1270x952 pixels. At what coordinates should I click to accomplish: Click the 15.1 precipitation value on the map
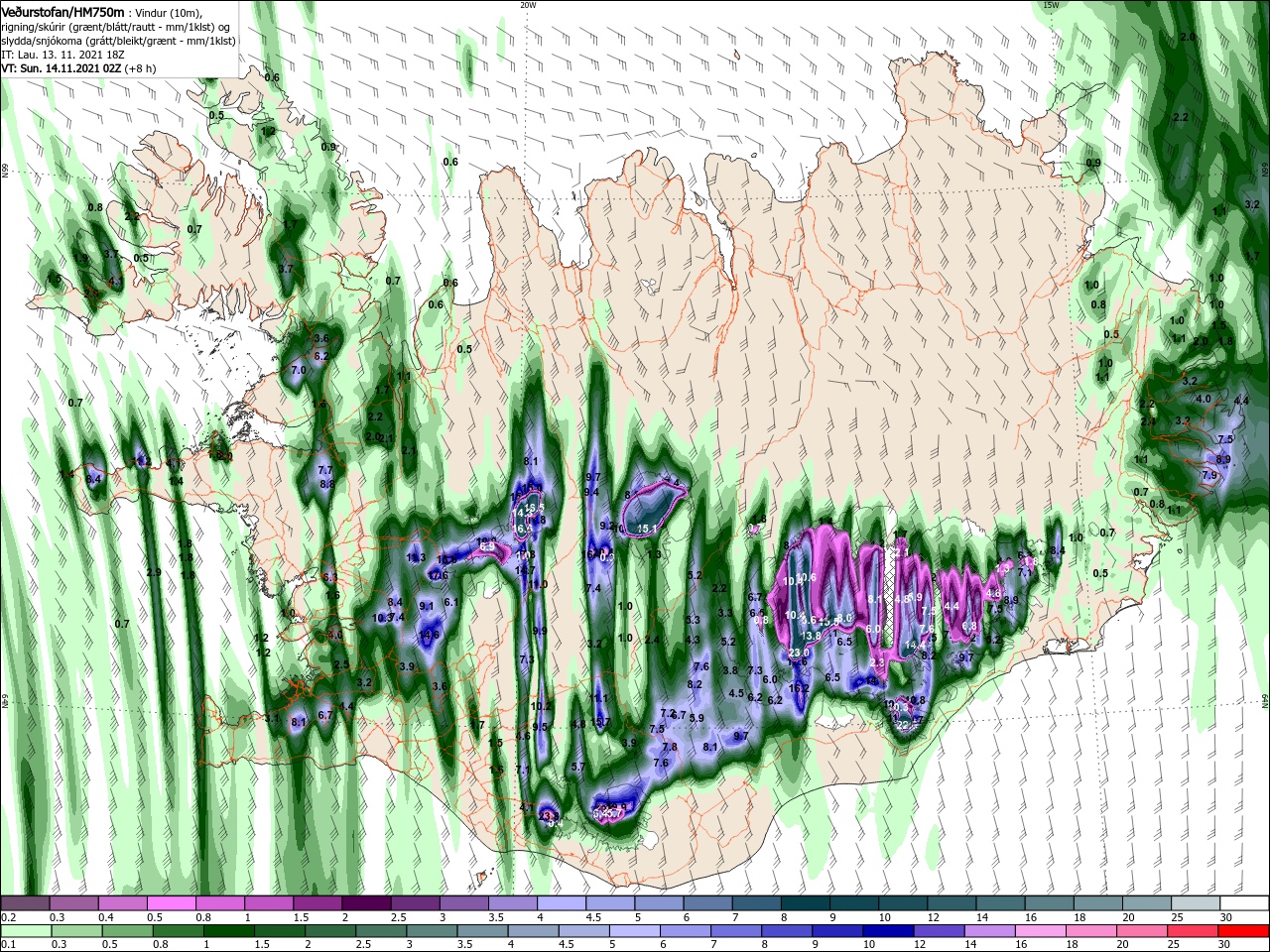pos(648,530)
